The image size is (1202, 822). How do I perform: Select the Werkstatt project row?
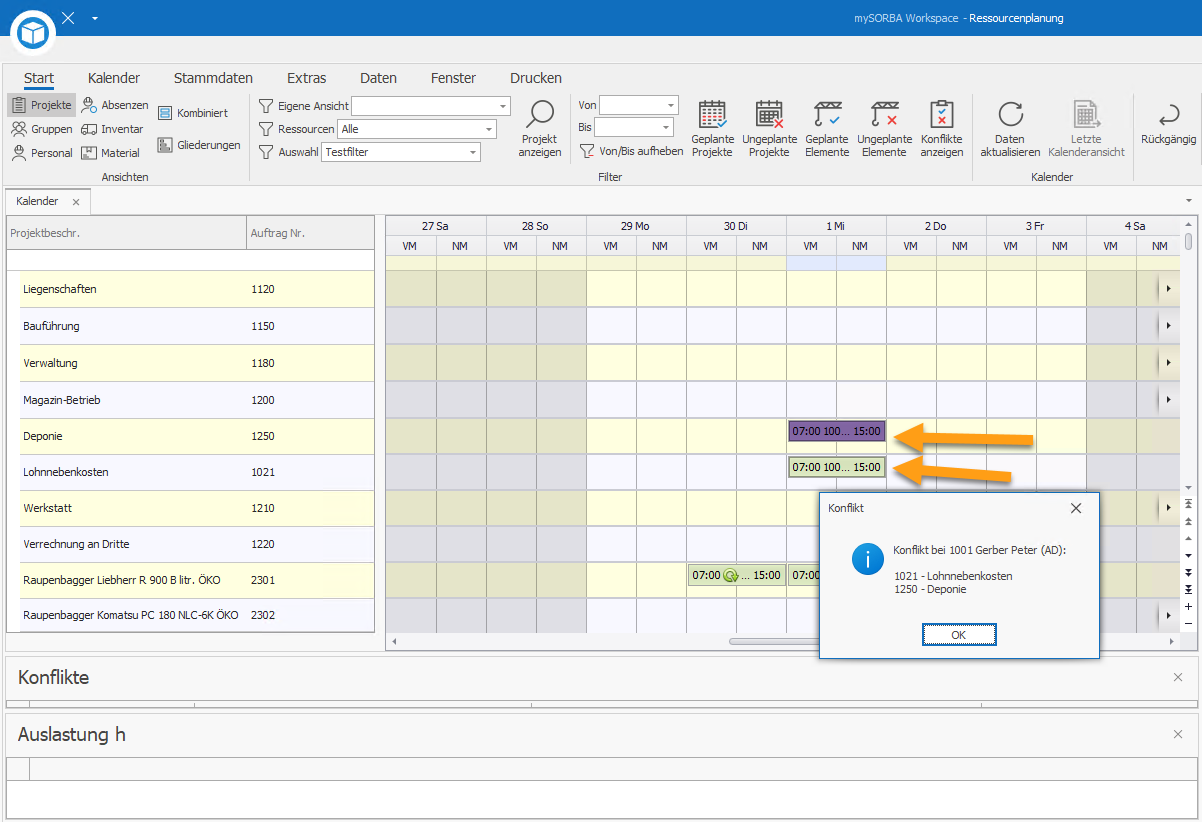point(190,508)
